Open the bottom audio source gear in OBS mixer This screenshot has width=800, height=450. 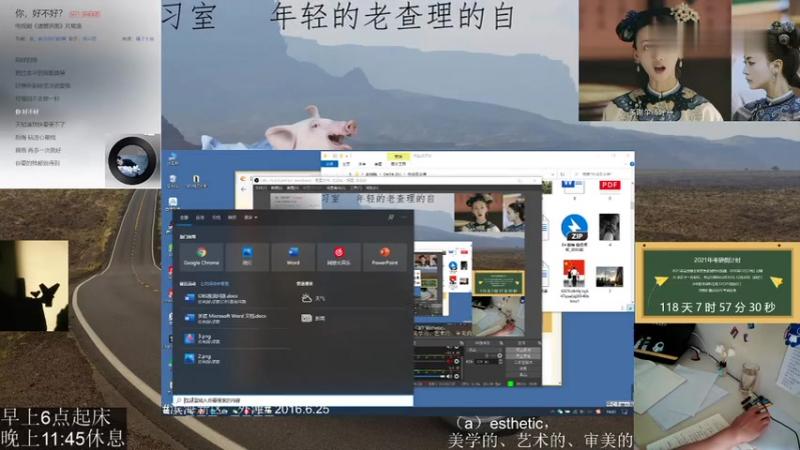point(457,377)
